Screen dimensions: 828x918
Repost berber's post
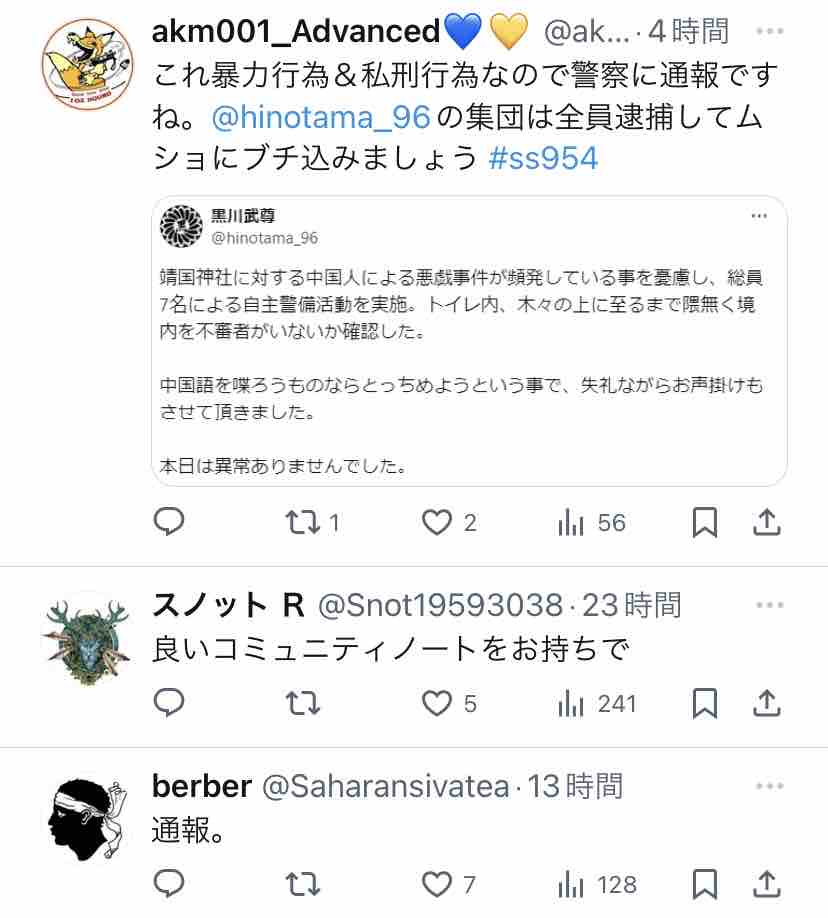click(303, 884)
